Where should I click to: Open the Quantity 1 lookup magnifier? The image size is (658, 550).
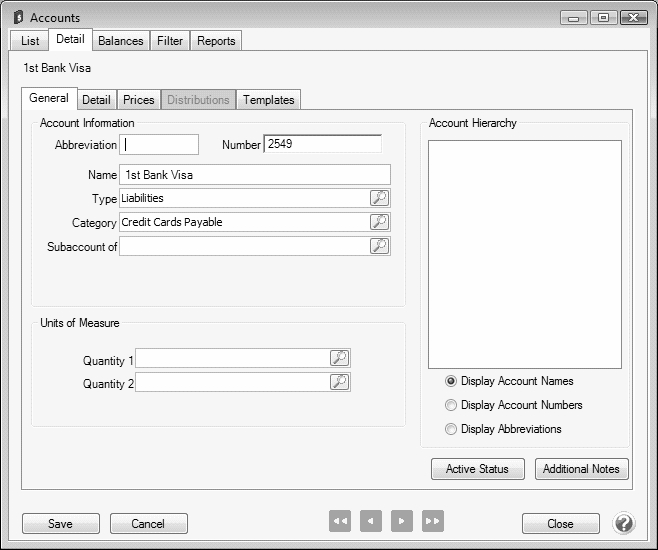(x=339, y=358)
